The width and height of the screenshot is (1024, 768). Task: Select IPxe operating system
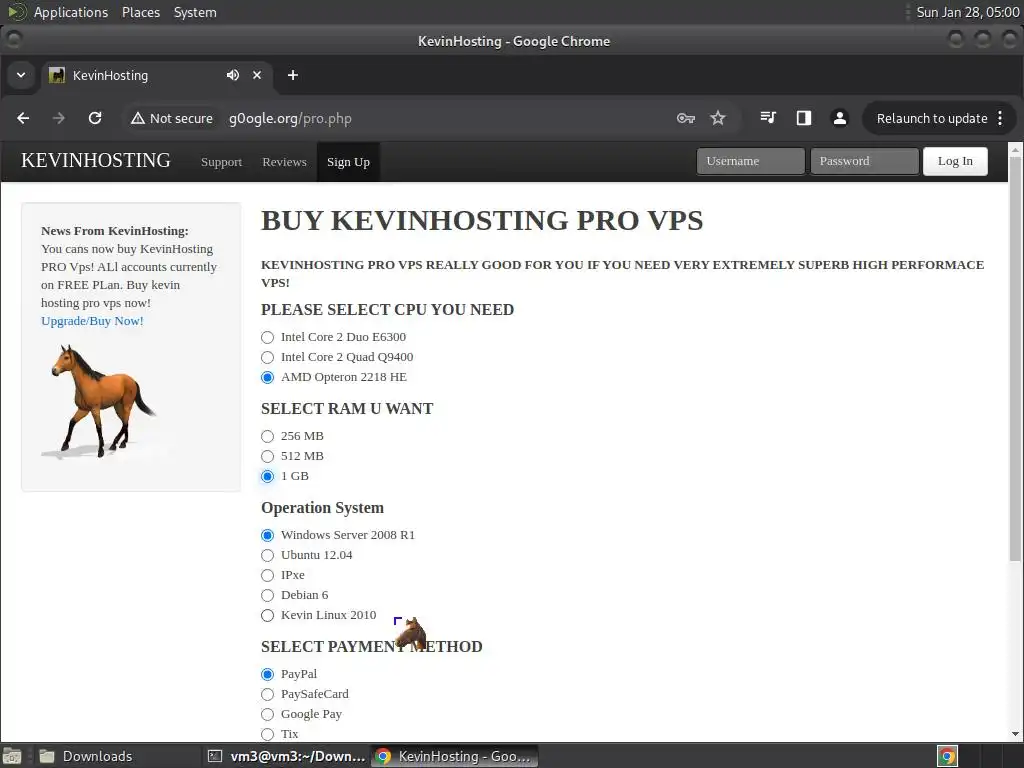tap(267, 576)
